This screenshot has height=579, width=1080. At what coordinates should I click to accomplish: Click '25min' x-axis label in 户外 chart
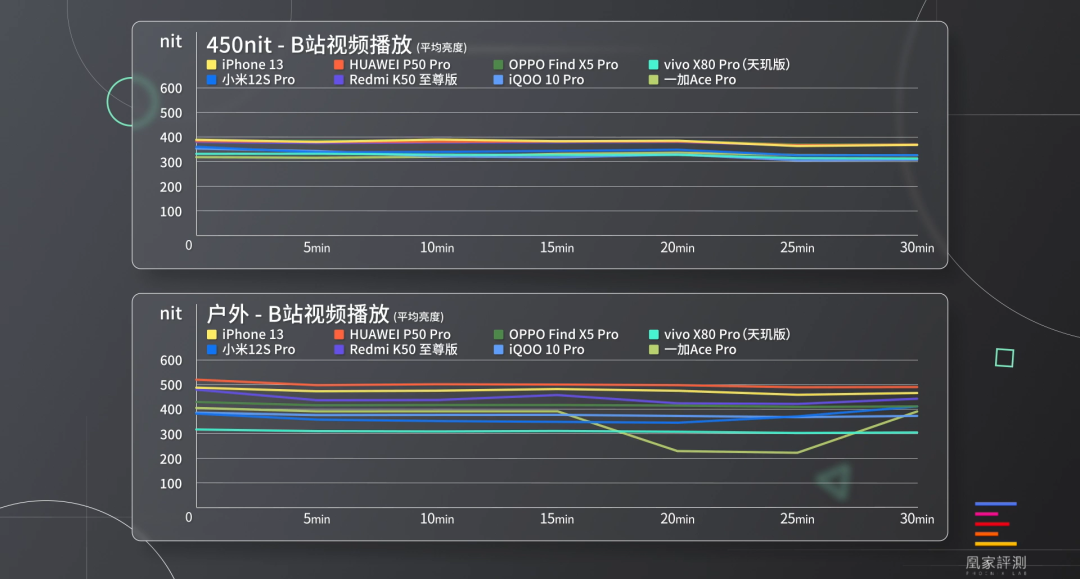797,519
